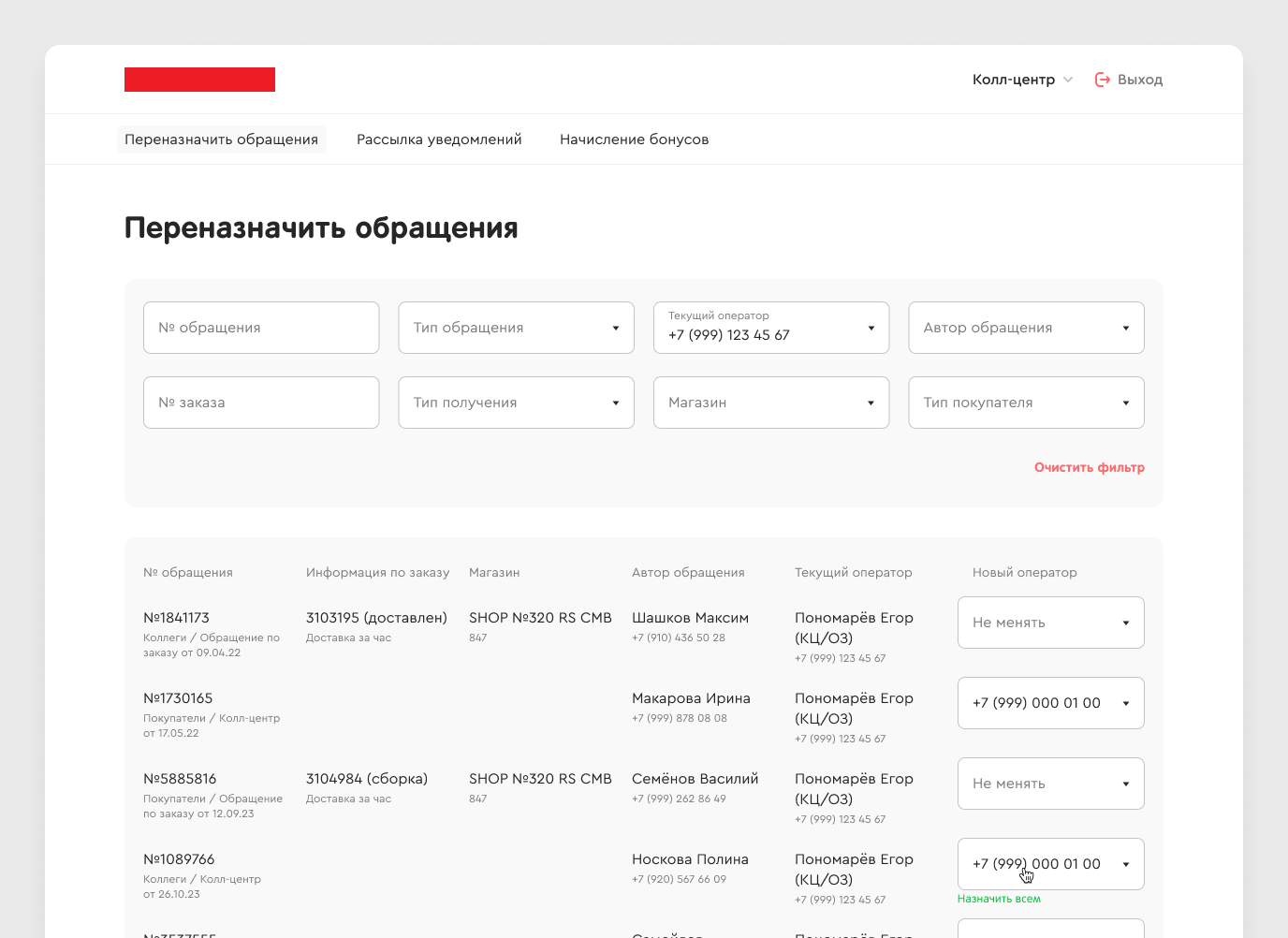The image size is (1288, 938).
Task: Open the Переназначить обращения tab
Action: [x=222, y=139]
